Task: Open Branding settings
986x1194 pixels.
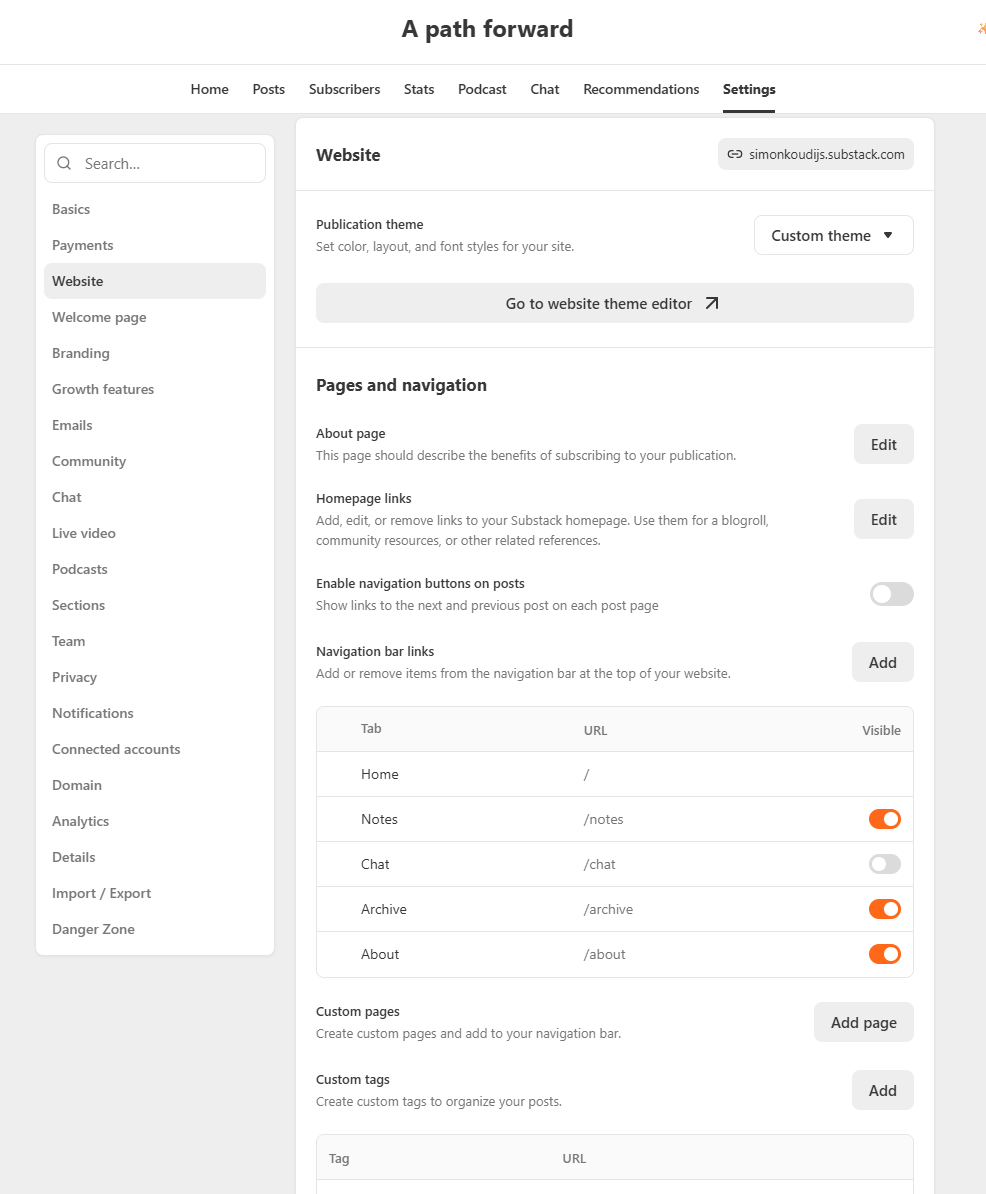Action: click(155, 353)
